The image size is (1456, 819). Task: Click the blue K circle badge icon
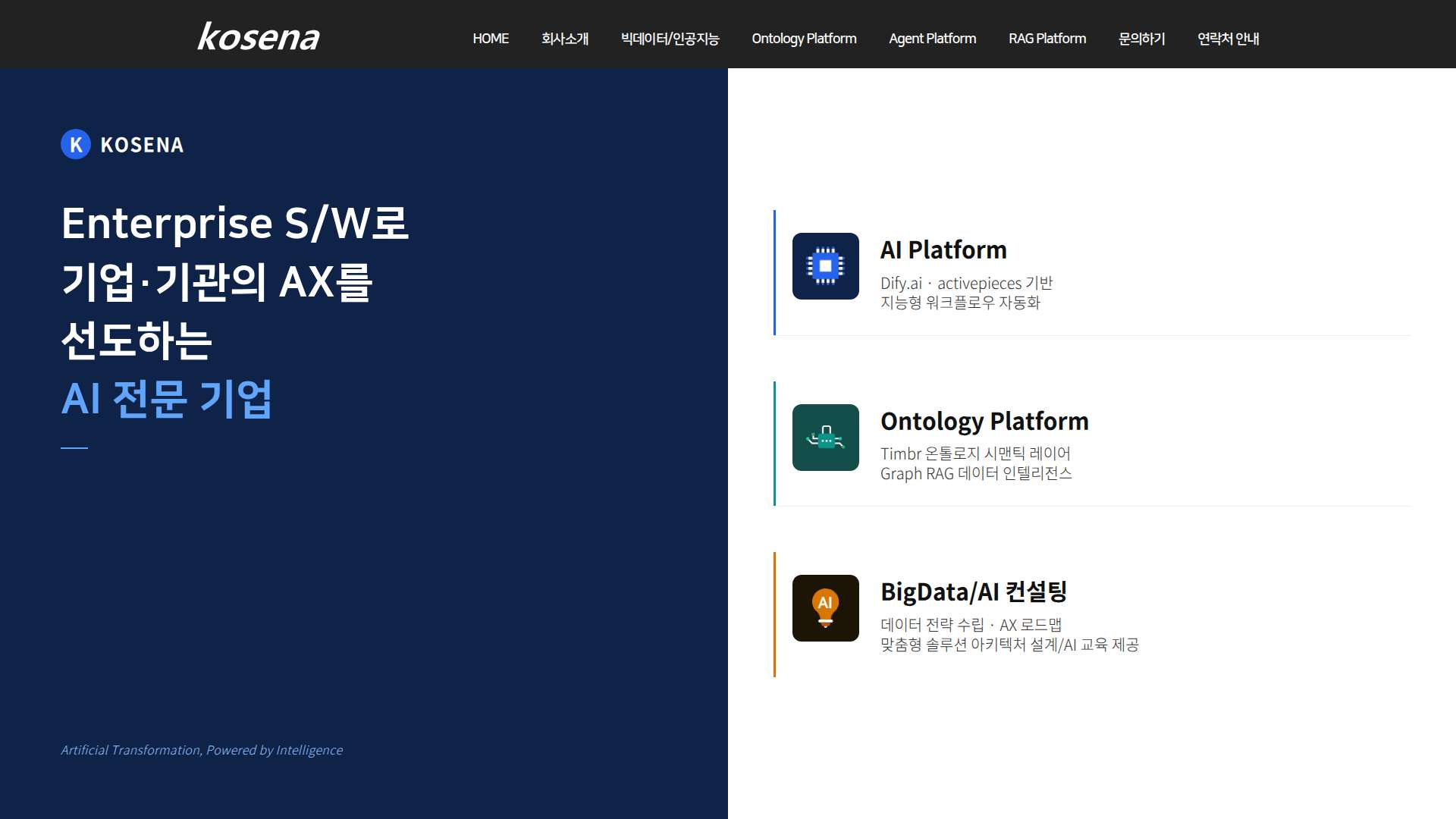point(76,144)
